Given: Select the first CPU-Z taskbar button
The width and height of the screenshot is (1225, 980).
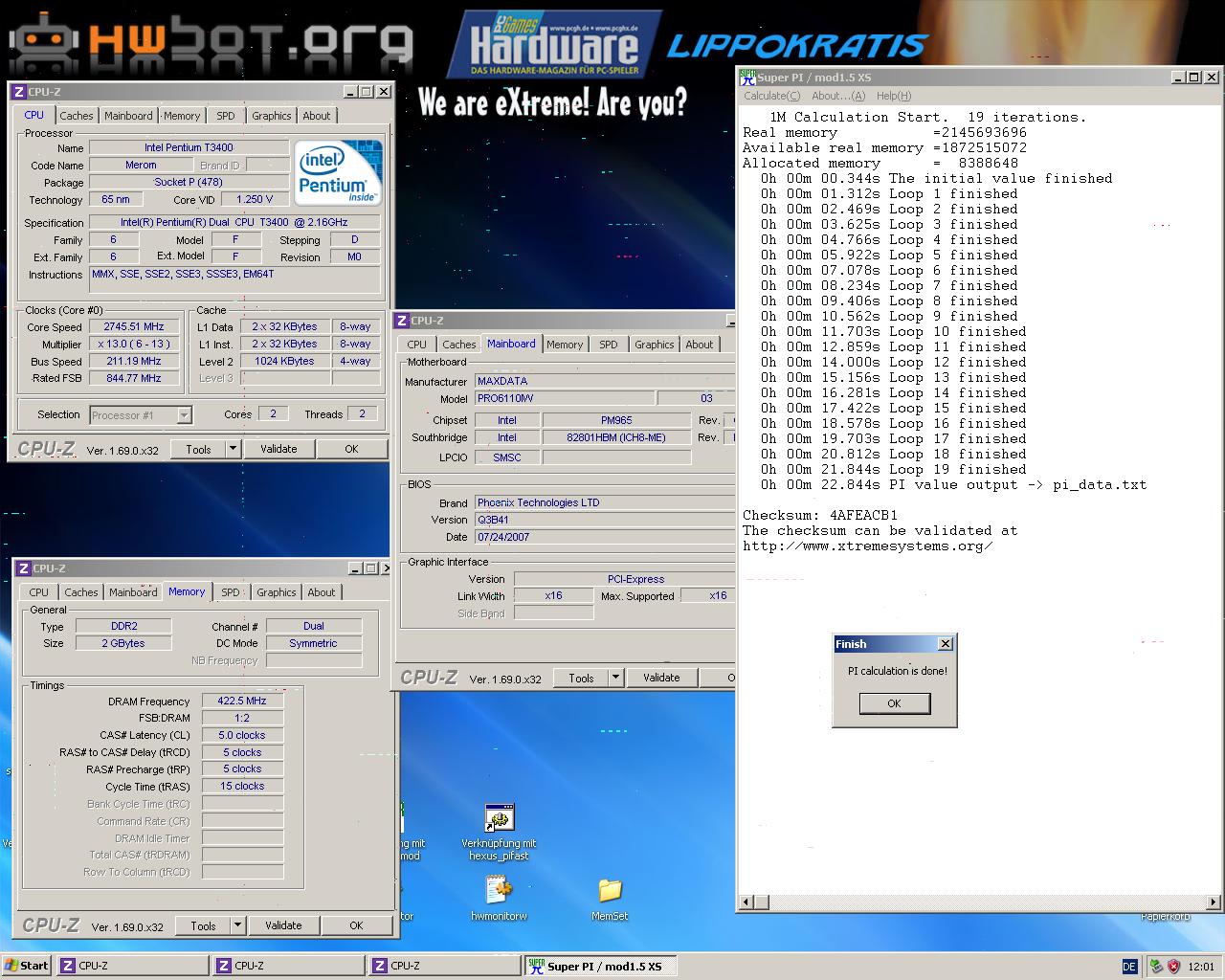Looking at the screenshot, I should pos(132,966).
